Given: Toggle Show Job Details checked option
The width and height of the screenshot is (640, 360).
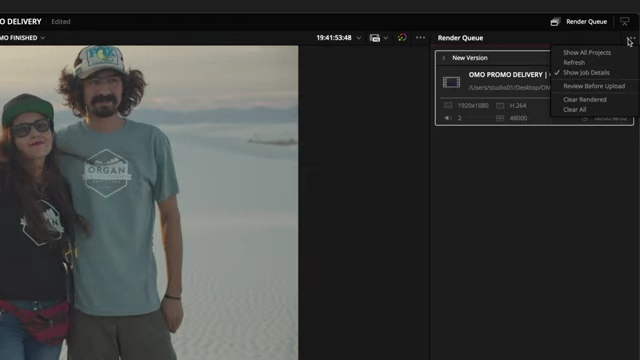Looking at the screenshot, I should 586,73.
